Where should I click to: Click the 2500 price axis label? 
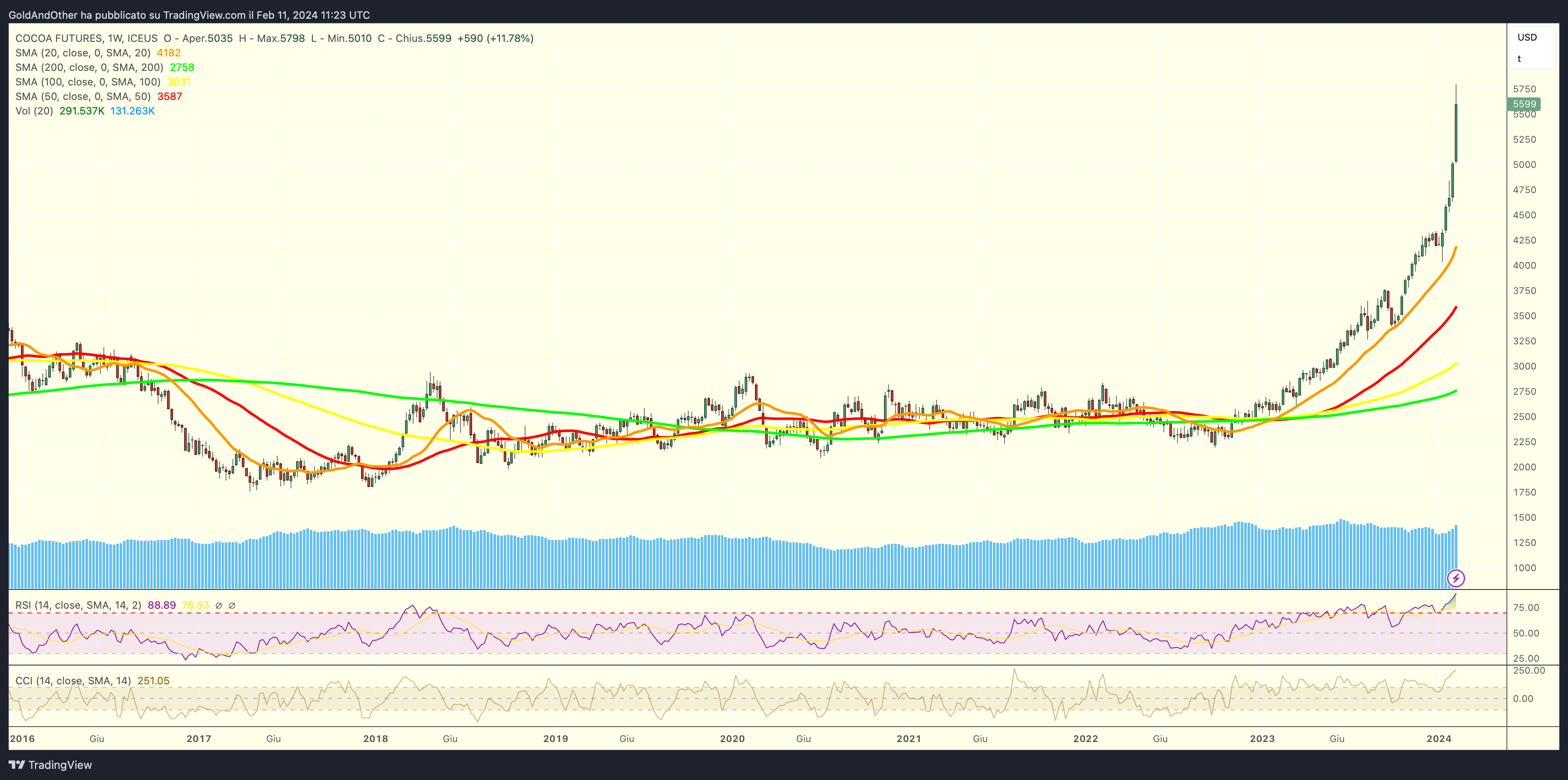point(1524,417)
